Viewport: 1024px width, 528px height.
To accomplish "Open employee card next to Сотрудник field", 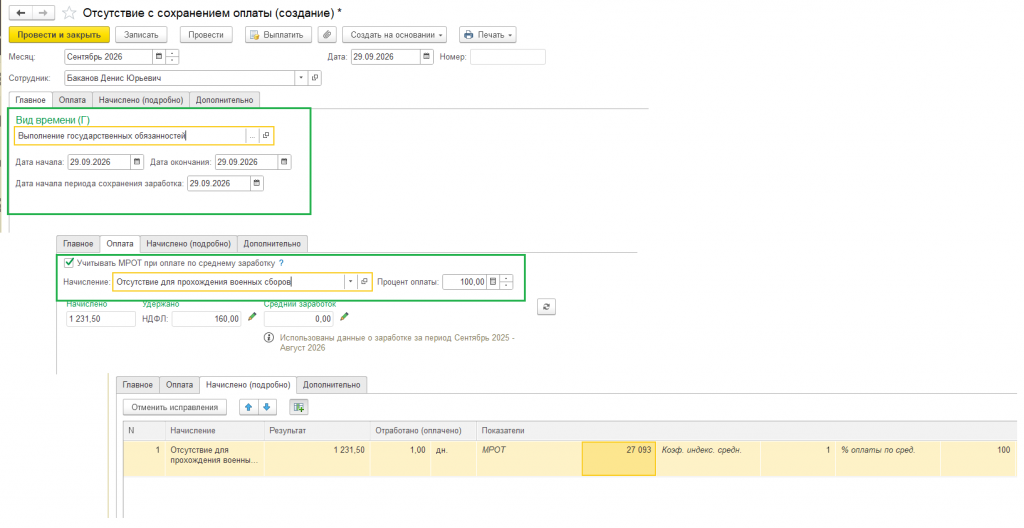I will (x=315, y=78).
